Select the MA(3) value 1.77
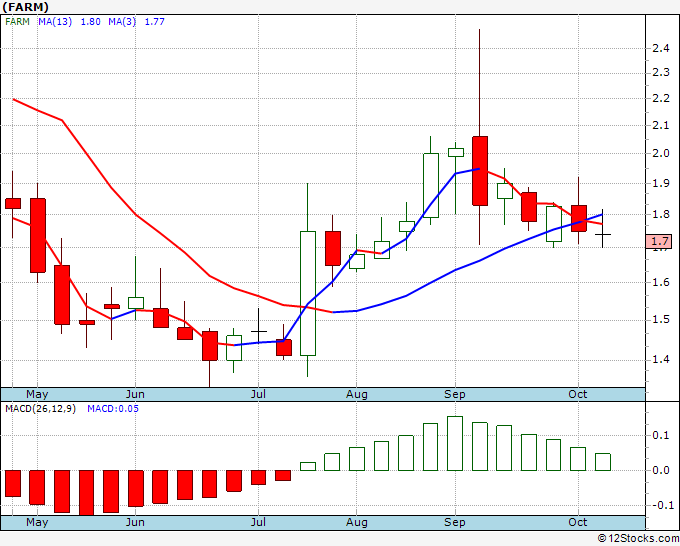 [x=154, y=21]
